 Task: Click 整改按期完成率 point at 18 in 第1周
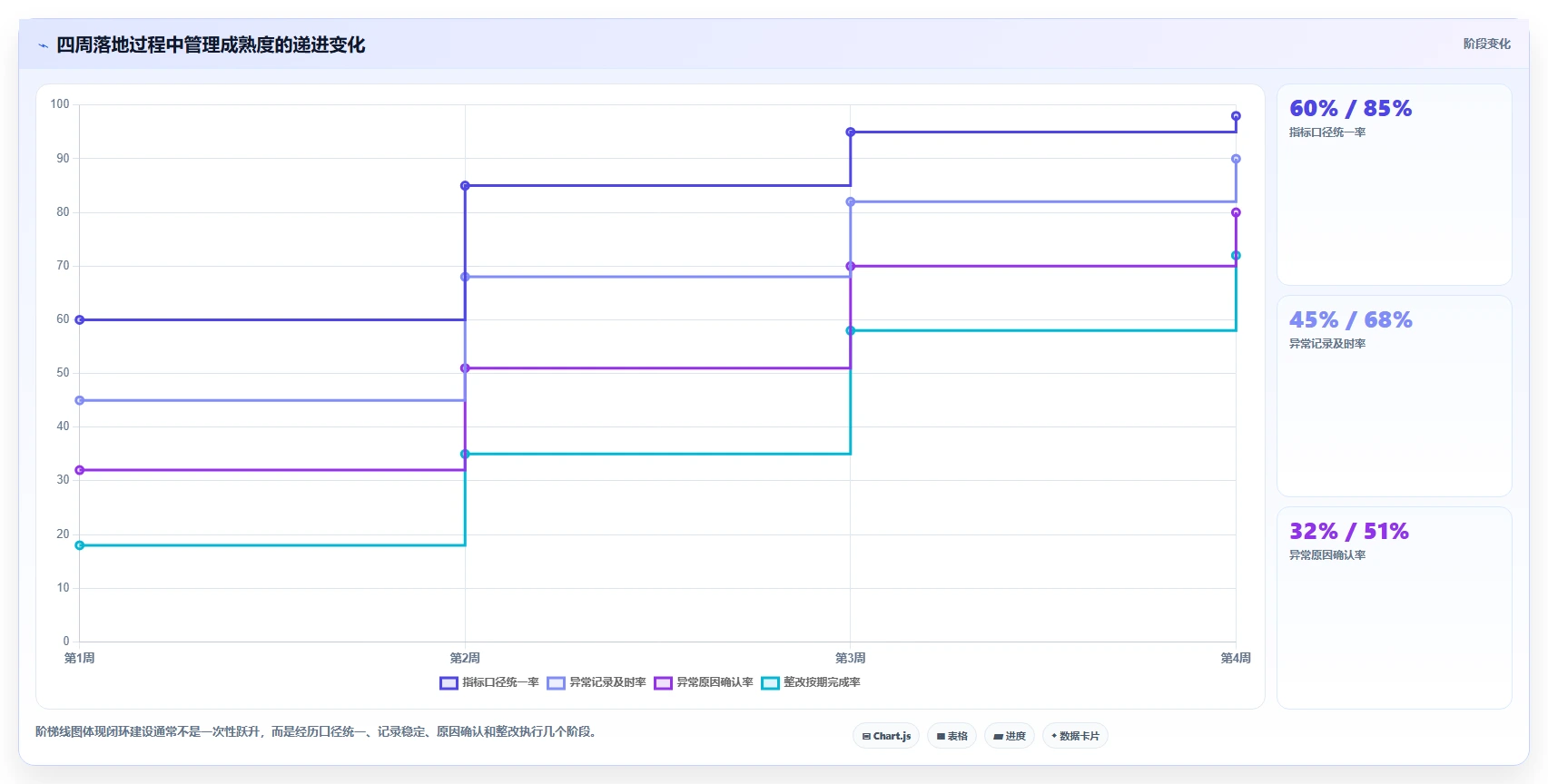tap(80, 545)
